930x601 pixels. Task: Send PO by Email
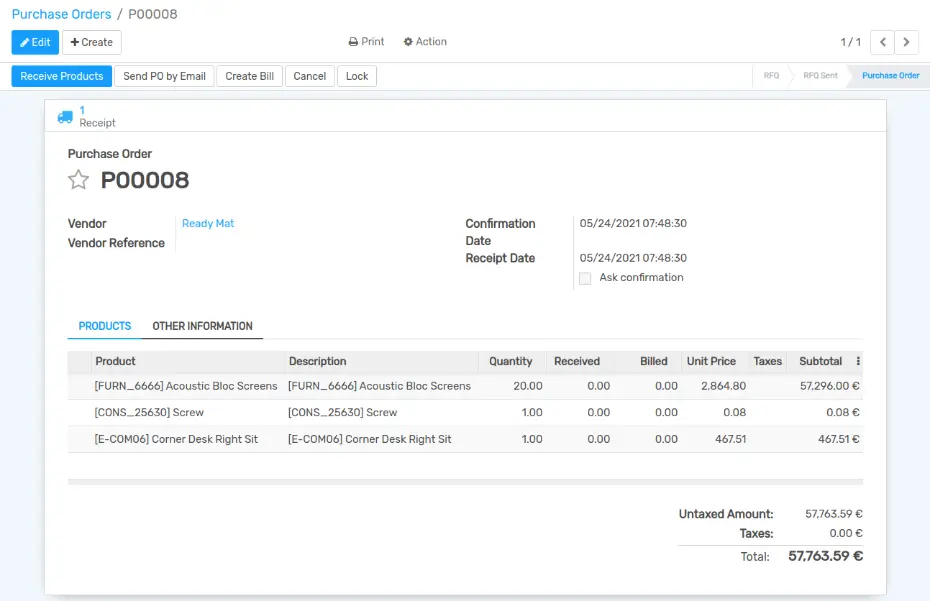(x=164, y=76)
